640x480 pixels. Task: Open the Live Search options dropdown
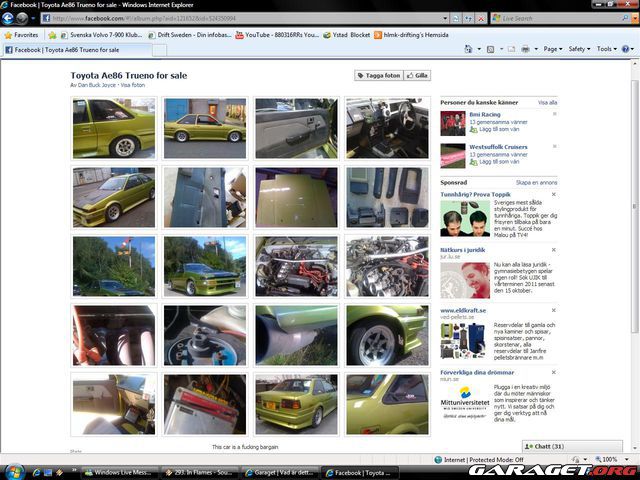pos(633,18)
